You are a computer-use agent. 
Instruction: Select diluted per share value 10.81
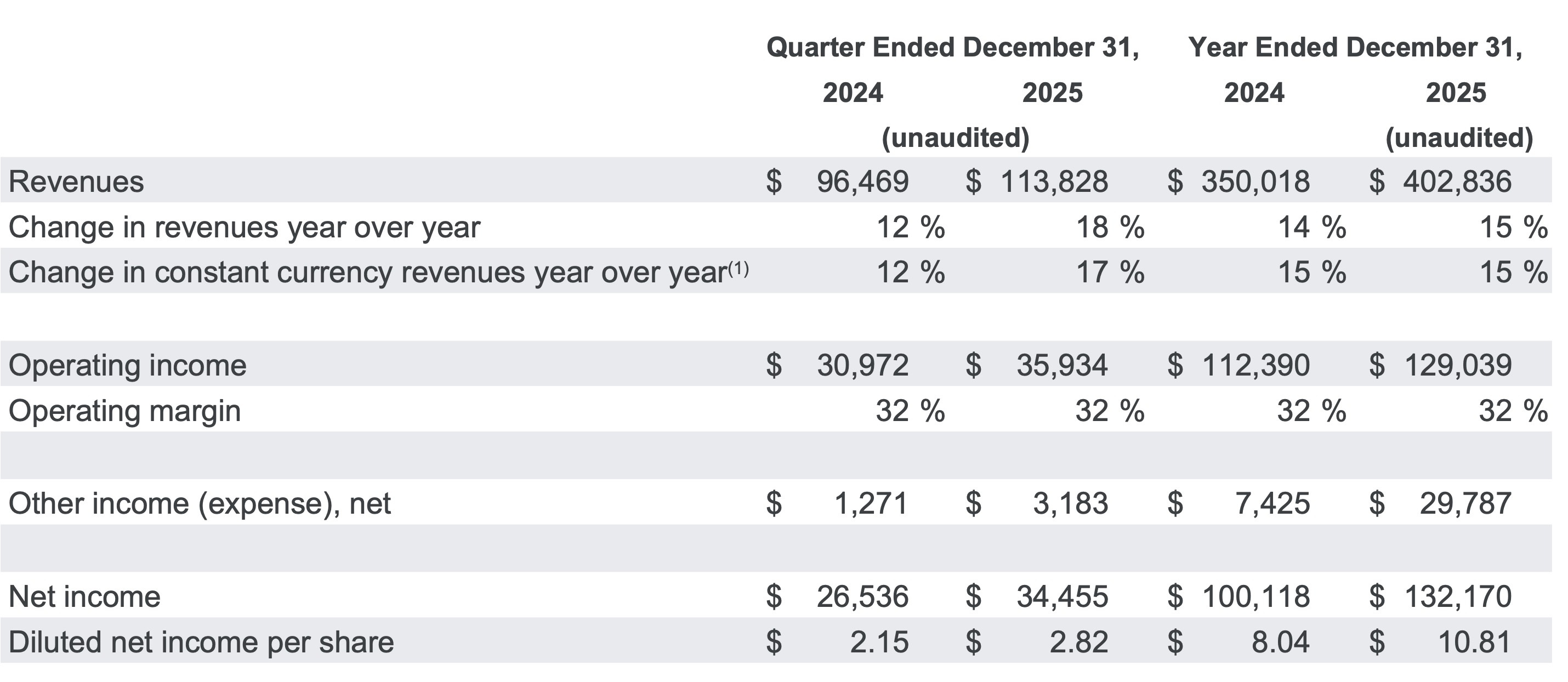(1474, 643)
